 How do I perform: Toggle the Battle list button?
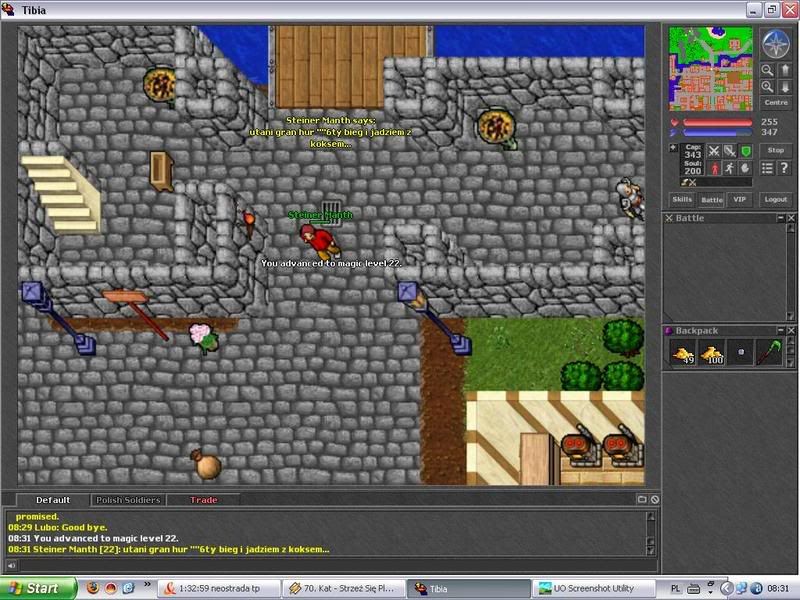click(711, 199)
